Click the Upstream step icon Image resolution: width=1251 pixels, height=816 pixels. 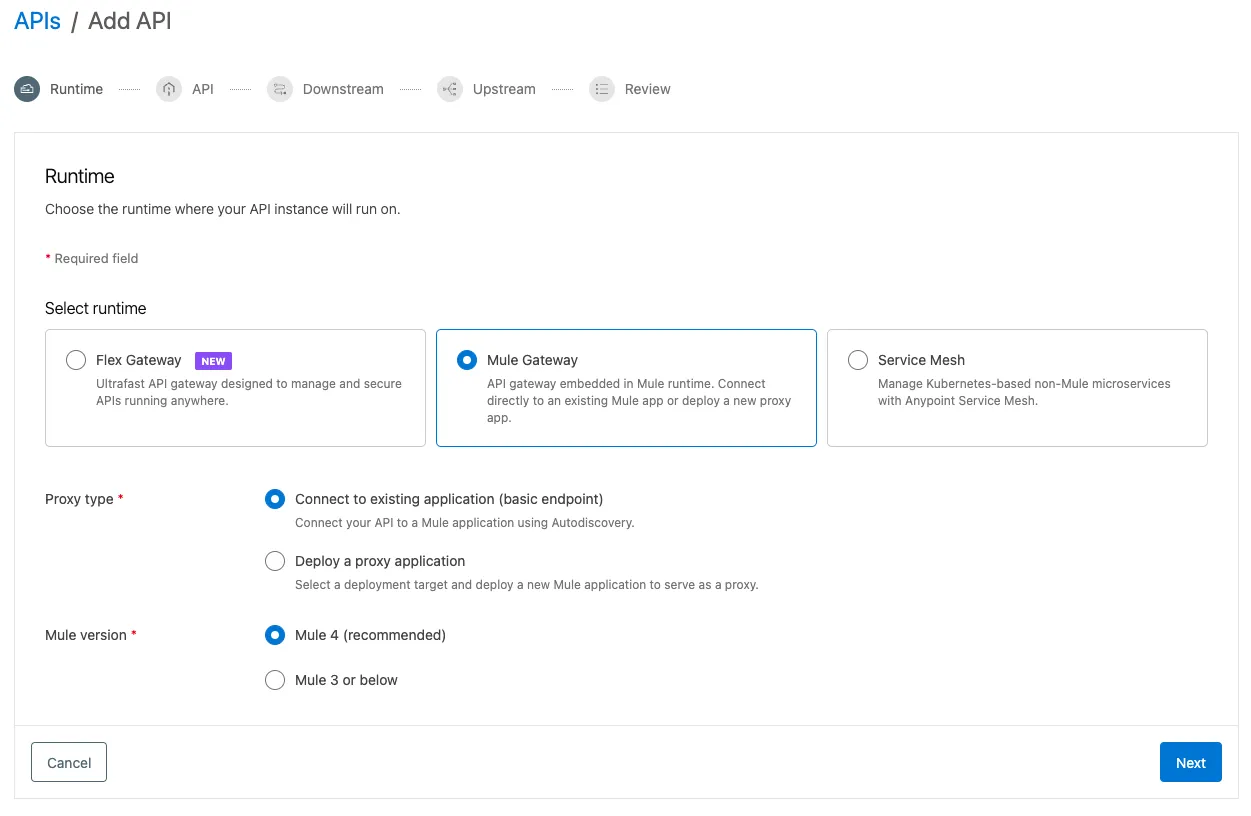450,89
